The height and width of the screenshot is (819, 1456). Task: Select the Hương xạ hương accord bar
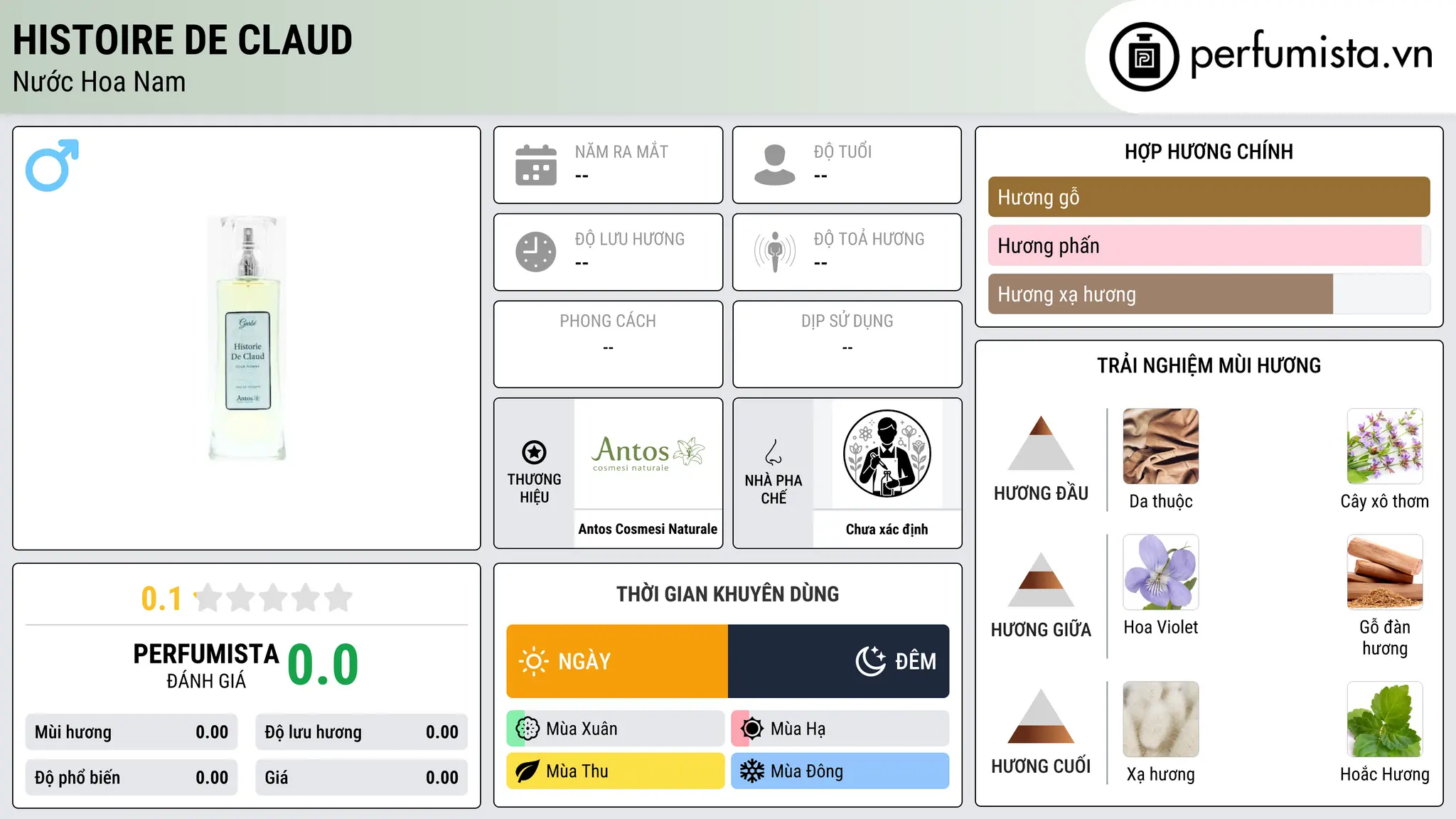tap(1209, 294)
